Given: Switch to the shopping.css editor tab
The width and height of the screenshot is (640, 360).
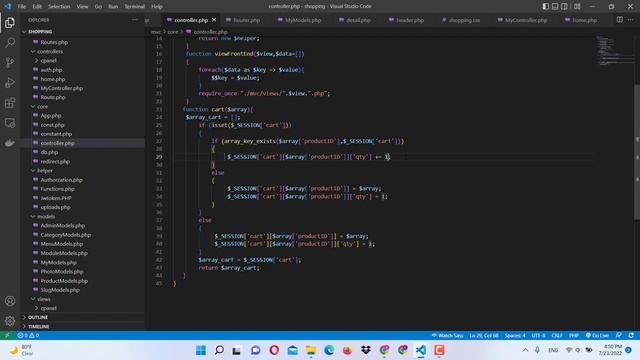Looking at the screenshot, I should coord(461,20).
